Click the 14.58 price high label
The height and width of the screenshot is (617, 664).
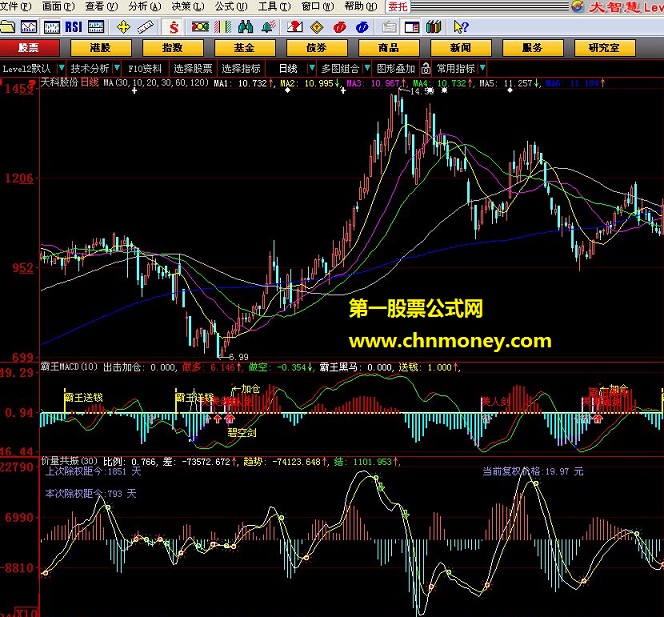422,91
